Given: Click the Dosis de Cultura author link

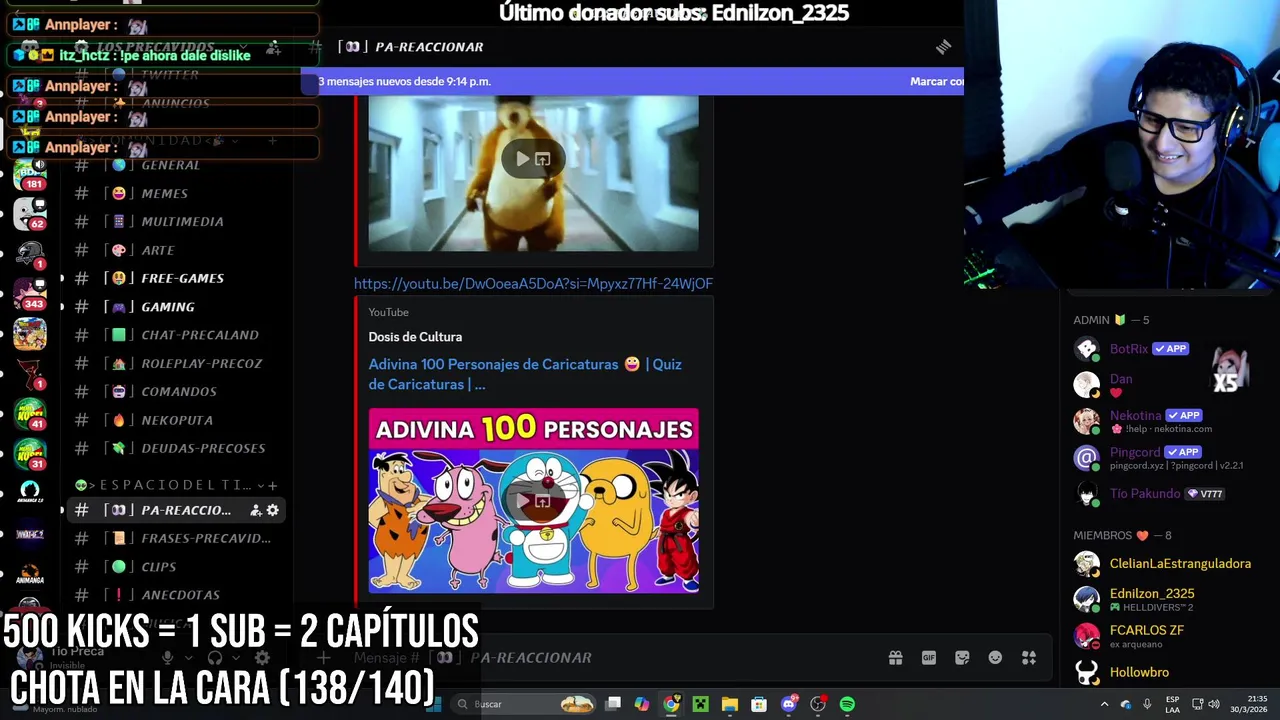Looking at the screenshot, I should click(415, 337).
